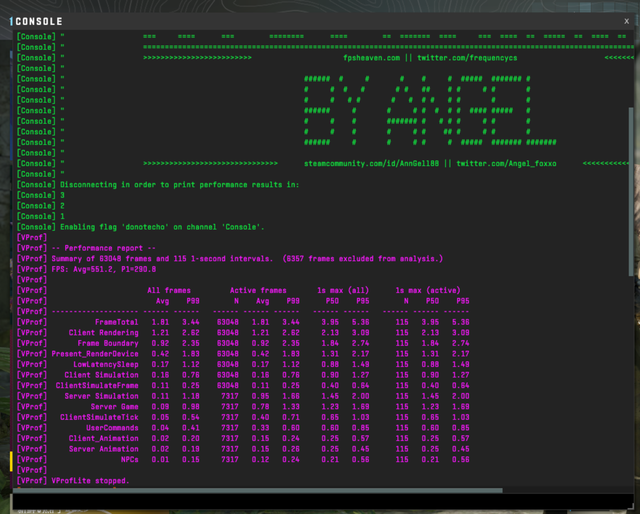Click the 'VProfLite stopped.' line
The image size is (640, 514).
point(90,481)
